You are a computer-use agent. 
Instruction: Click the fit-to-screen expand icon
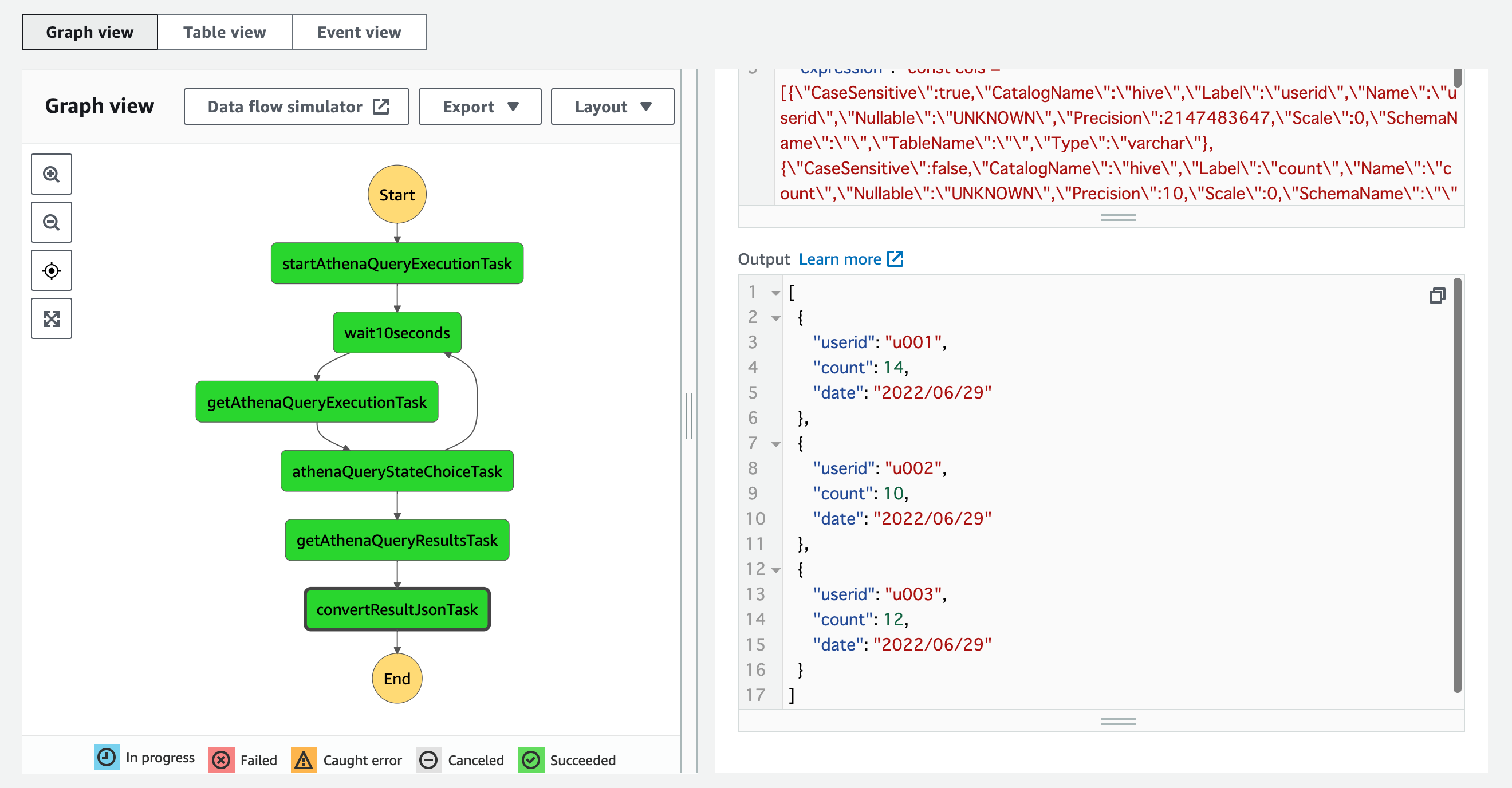pos(52,318)
